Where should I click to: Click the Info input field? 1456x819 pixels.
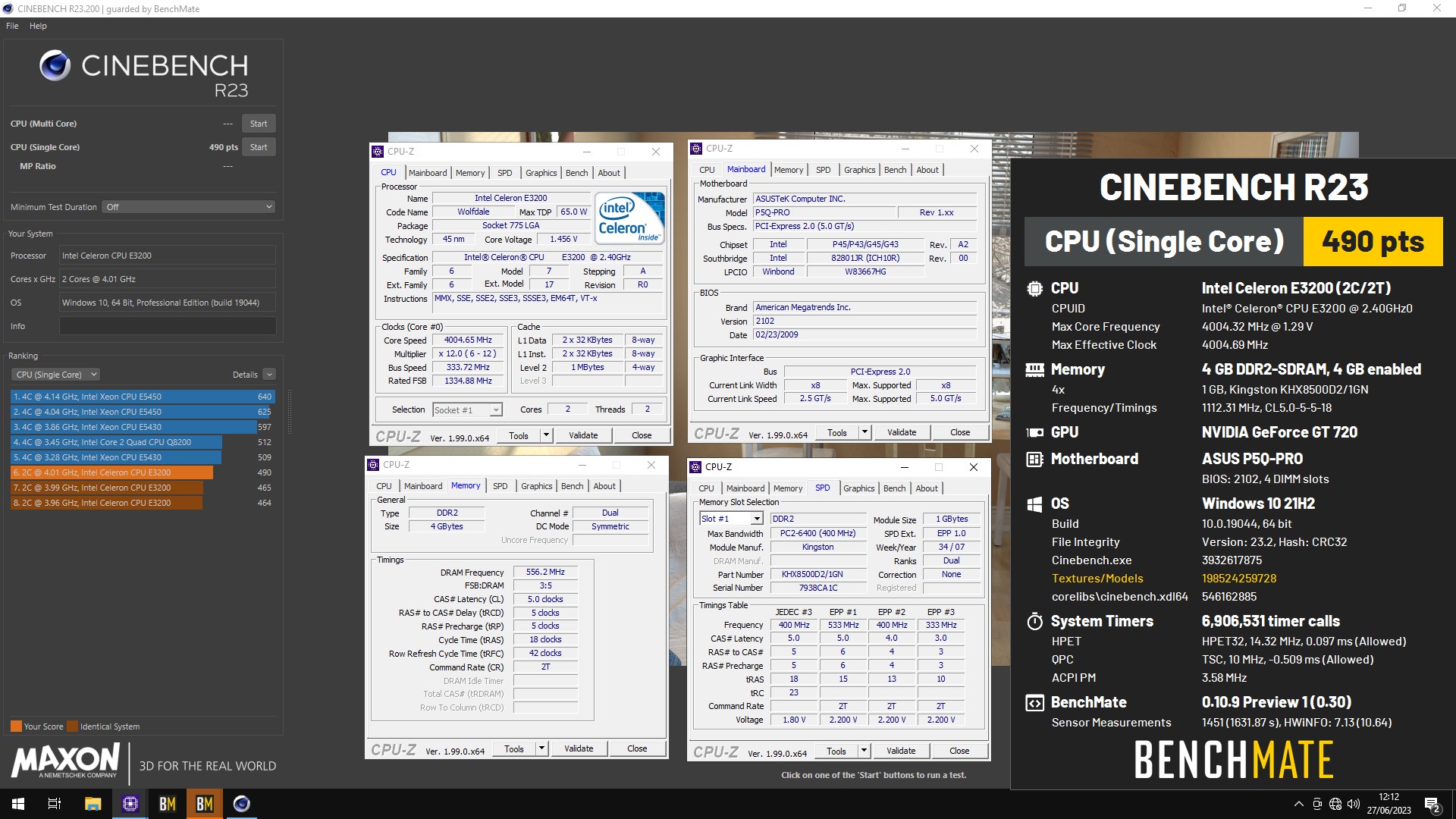tap(168, 326)
